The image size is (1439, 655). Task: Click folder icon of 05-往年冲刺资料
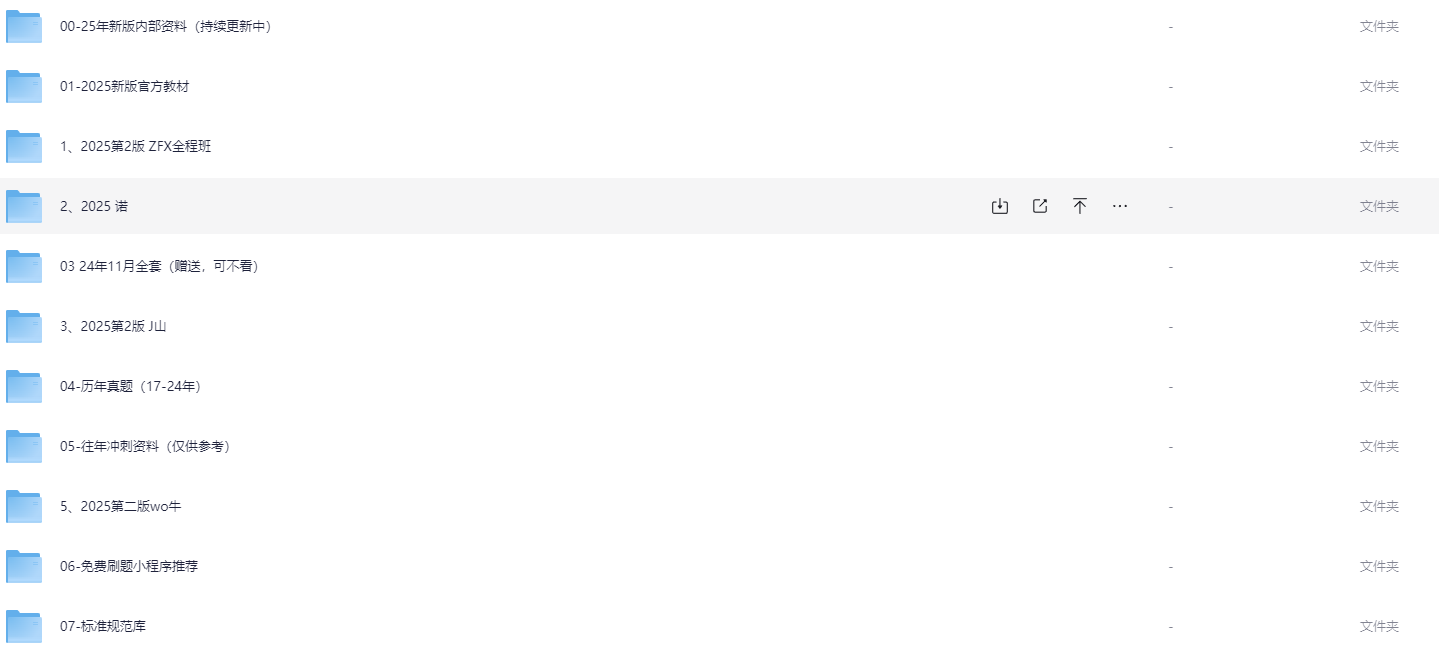click(24, 446)
